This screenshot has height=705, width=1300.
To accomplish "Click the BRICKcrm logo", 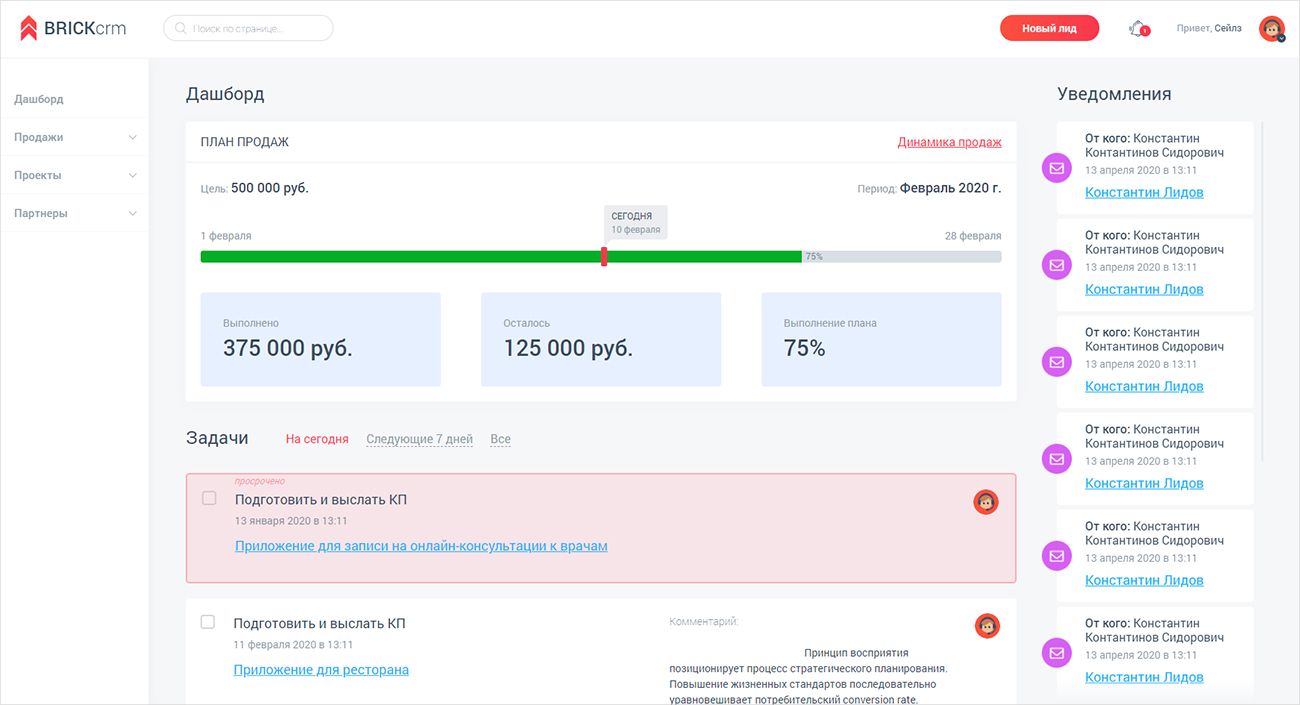I will pyautogui.click(x=73, y=28).
